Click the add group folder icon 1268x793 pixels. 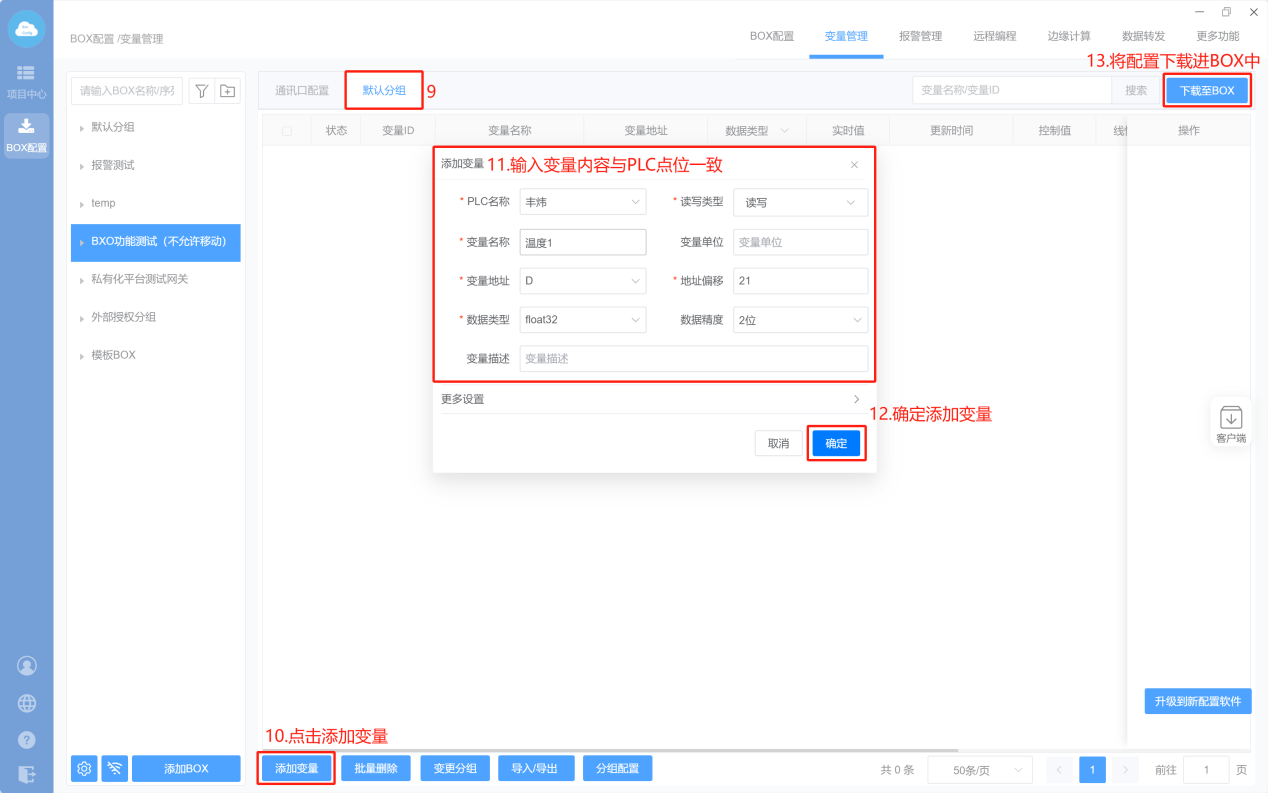pyautogui.click(x=228, y=91)
